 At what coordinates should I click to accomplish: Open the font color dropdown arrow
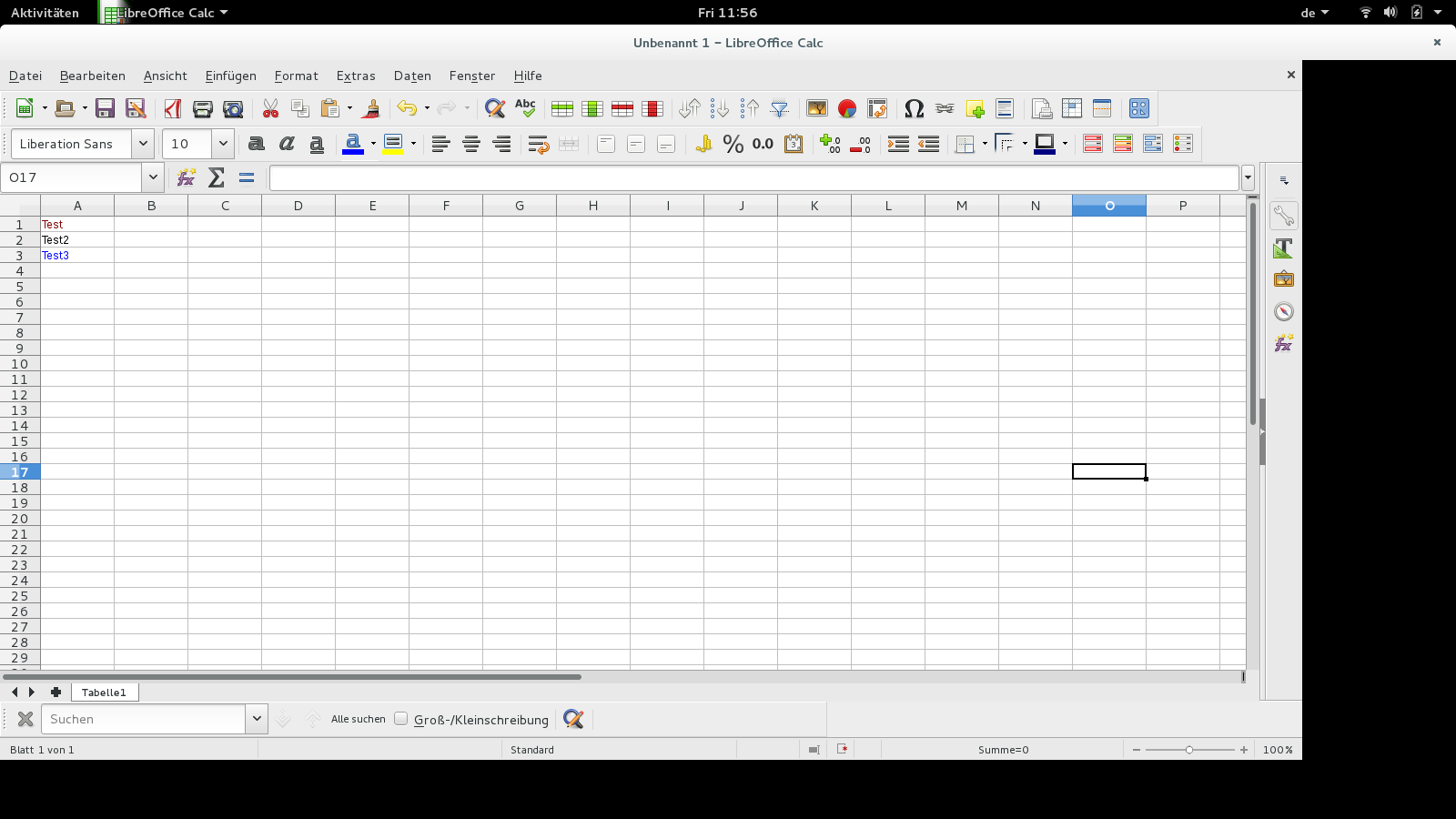point(373,144)
